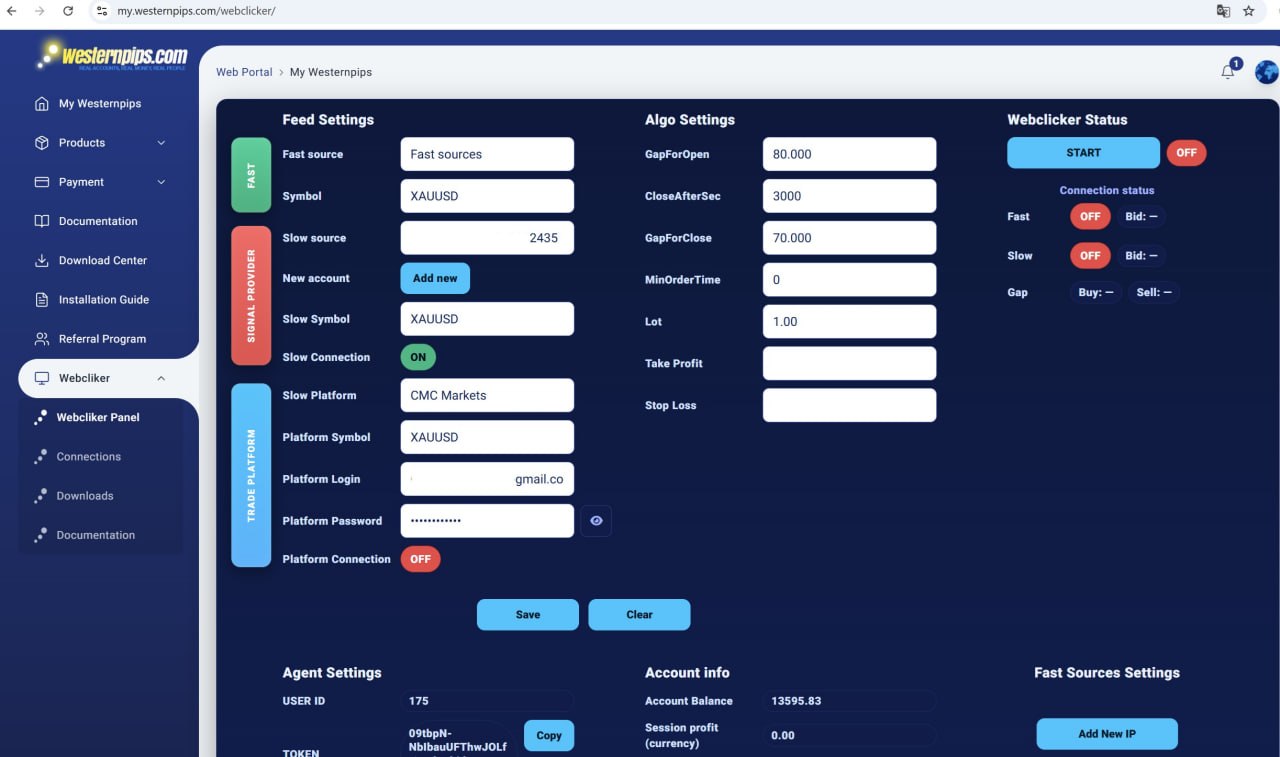Click the Referral Program people icon
The width and height of the screenshot is (1280, 757).
42,339
